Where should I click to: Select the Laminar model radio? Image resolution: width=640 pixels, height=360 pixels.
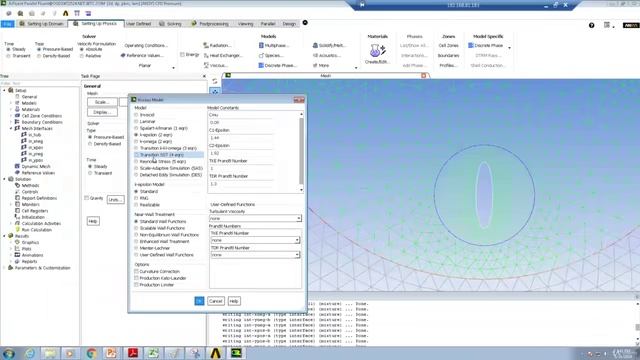136,122
